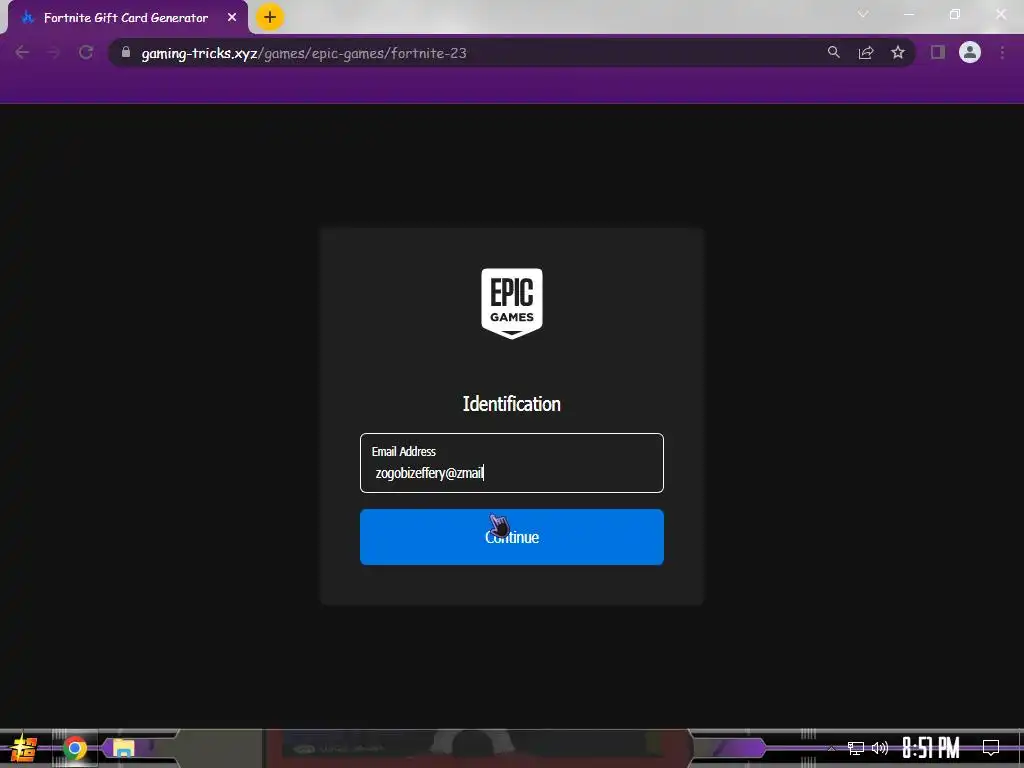The height and width of the screenshot is (768, 1024).
Task: Restore down the Chrome window
Action: pyautogui.click(x=955, y=14)
